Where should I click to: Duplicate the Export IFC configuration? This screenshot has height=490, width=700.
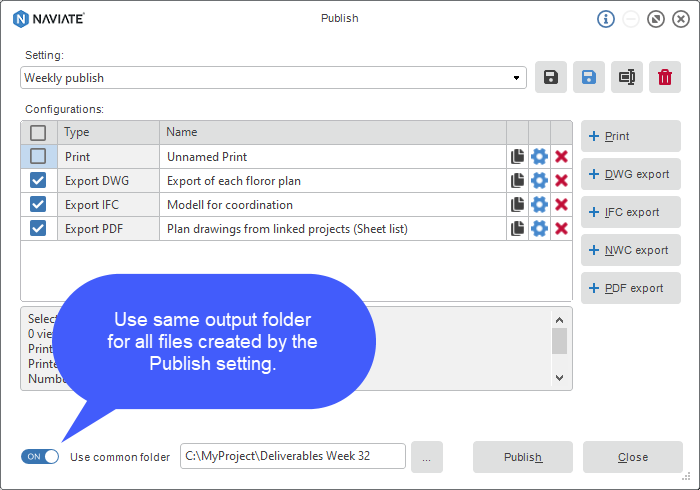[x=517, y=205]
